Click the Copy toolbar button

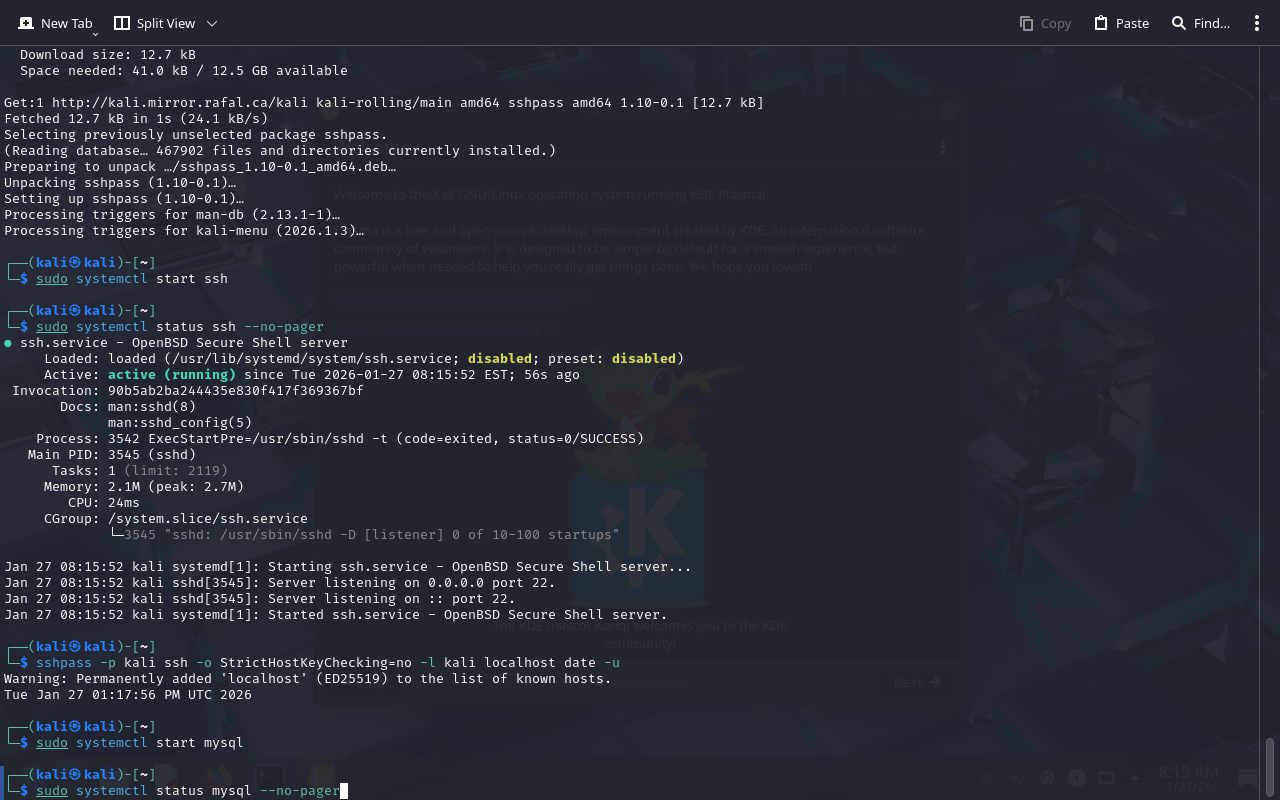coord(1045,23)
